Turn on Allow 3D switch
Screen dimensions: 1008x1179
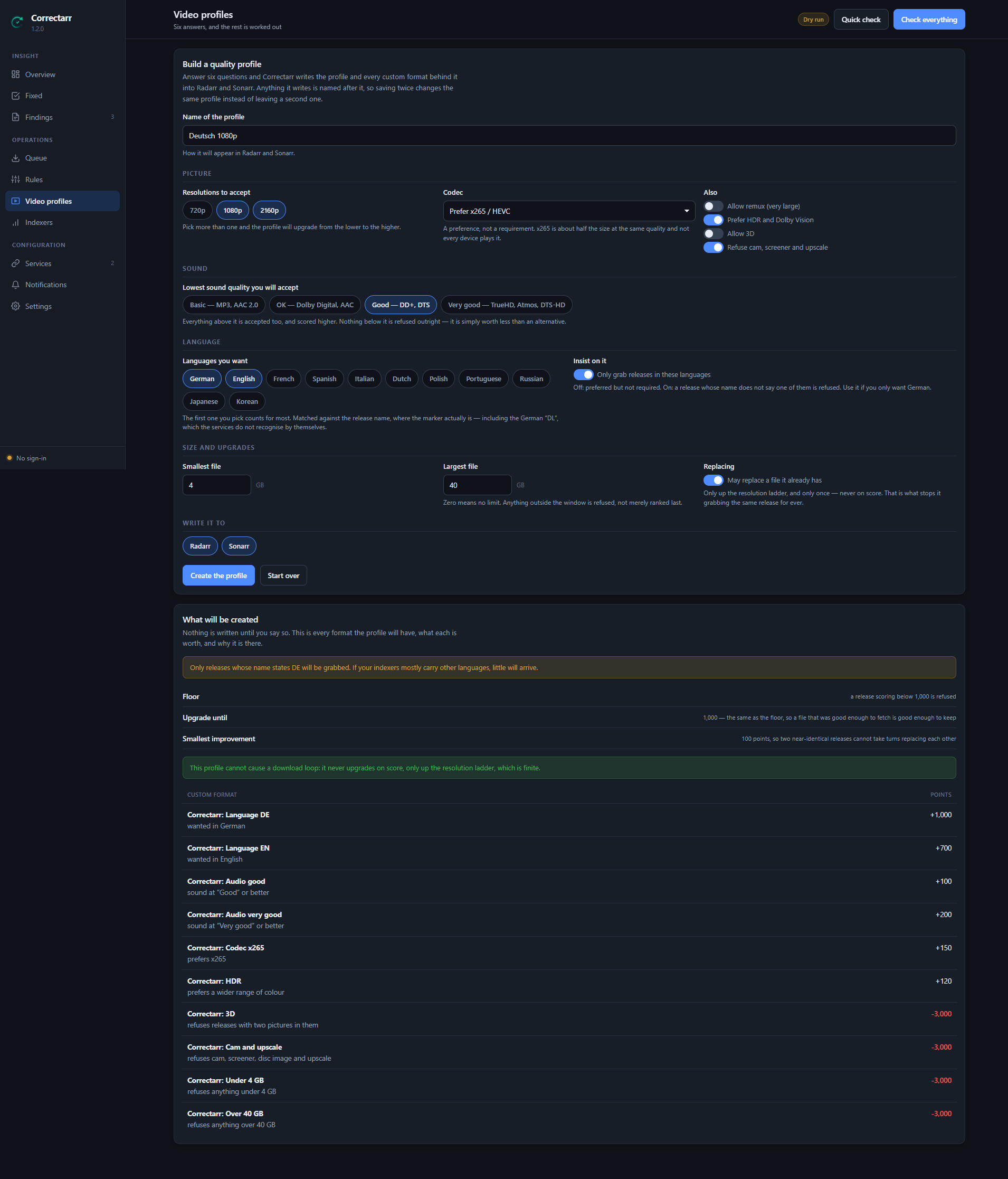(713, 233)
